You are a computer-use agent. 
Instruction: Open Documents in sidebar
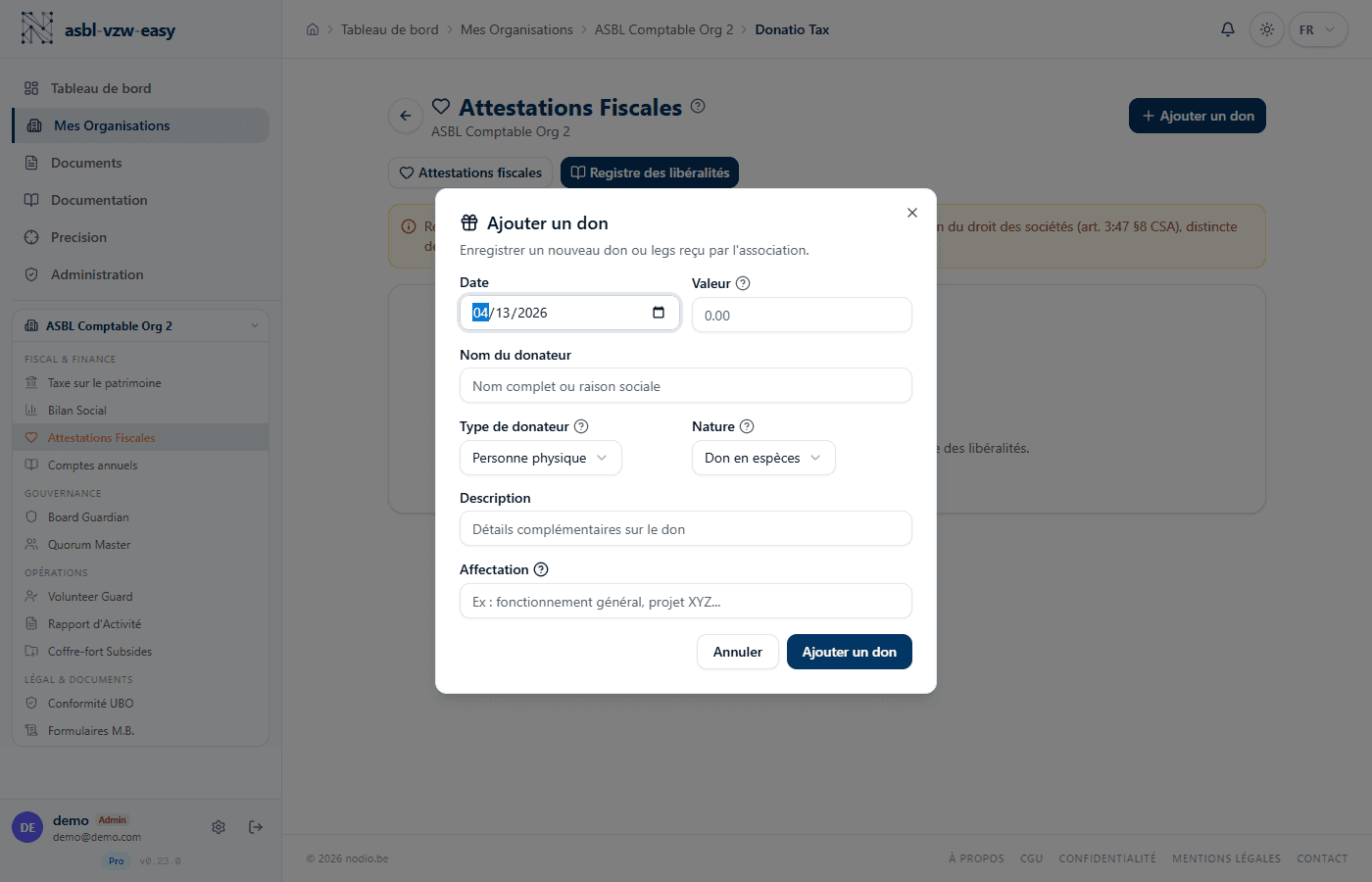pos(140,163)
